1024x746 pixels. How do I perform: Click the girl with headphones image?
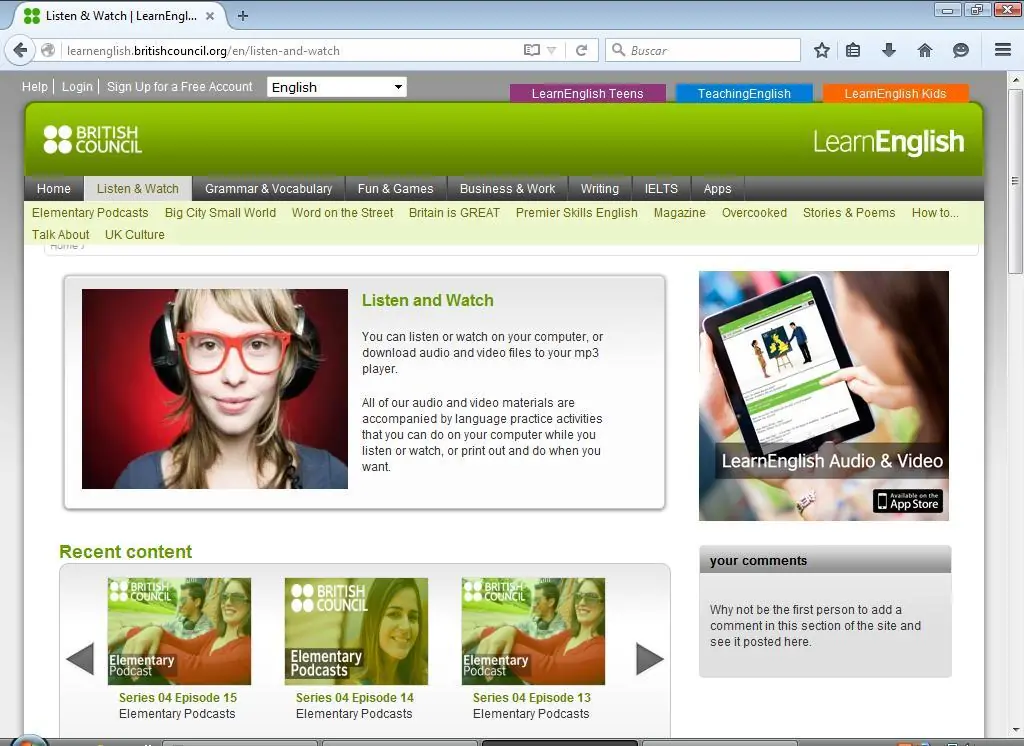point(215,389)
